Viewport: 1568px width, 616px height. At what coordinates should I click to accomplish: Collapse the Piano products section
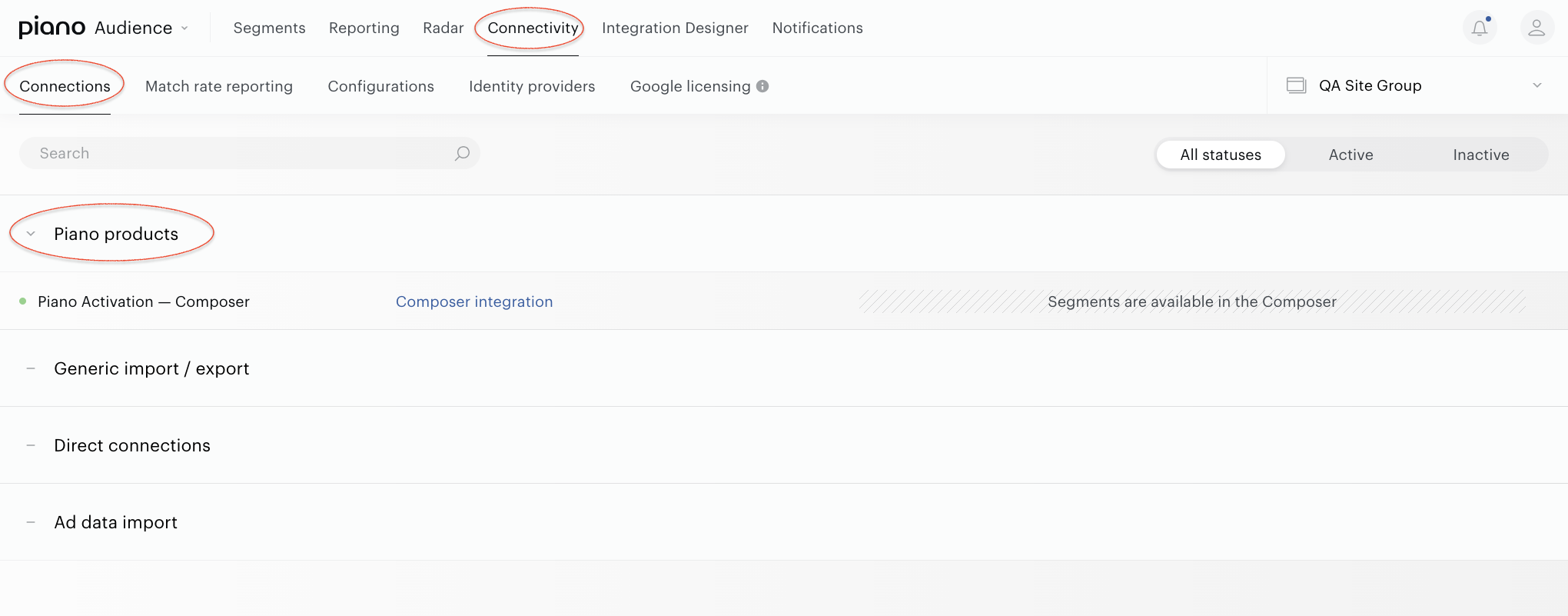(31, 234)
